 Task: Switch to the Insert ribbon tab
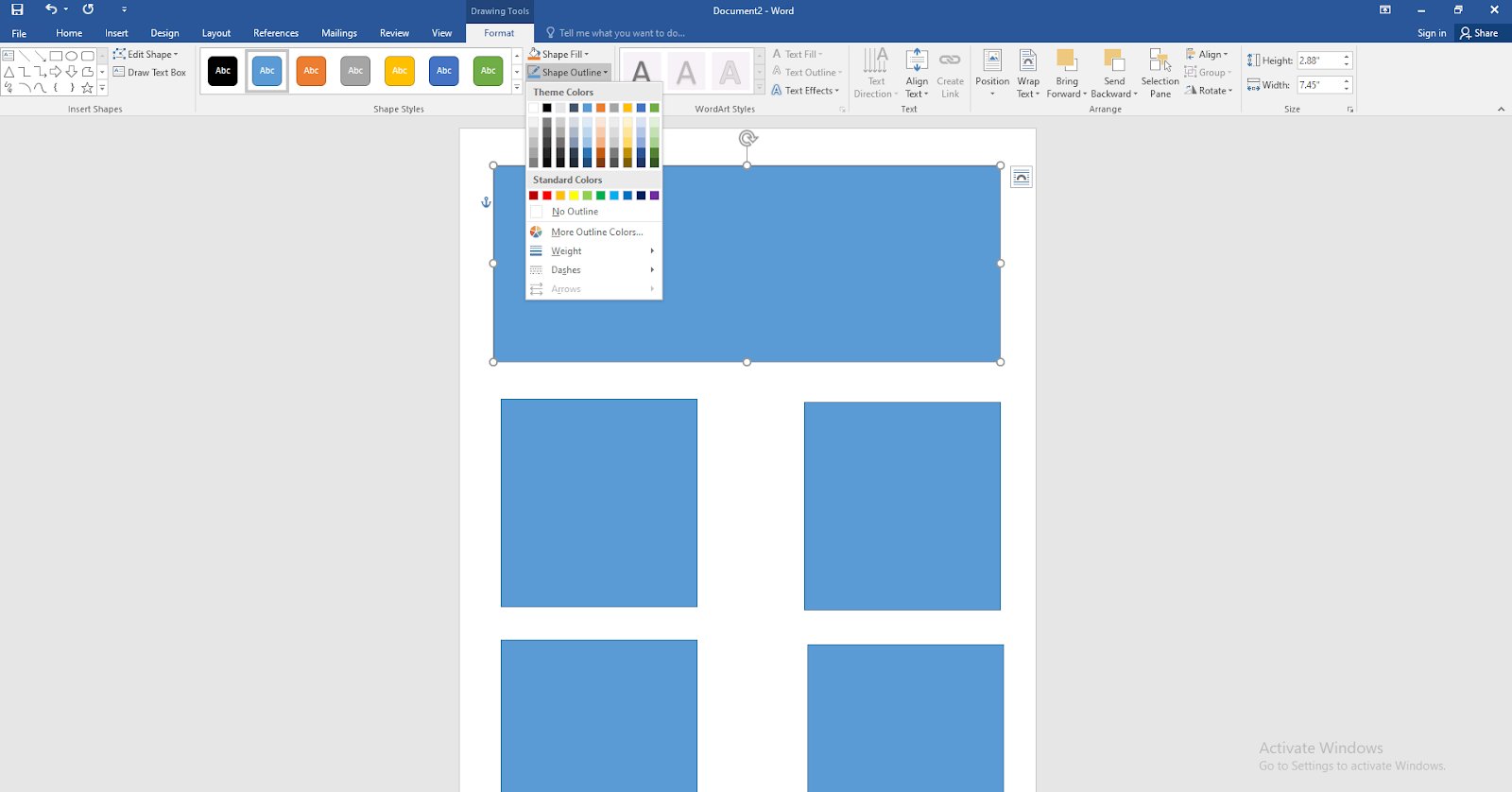[116, 33]
